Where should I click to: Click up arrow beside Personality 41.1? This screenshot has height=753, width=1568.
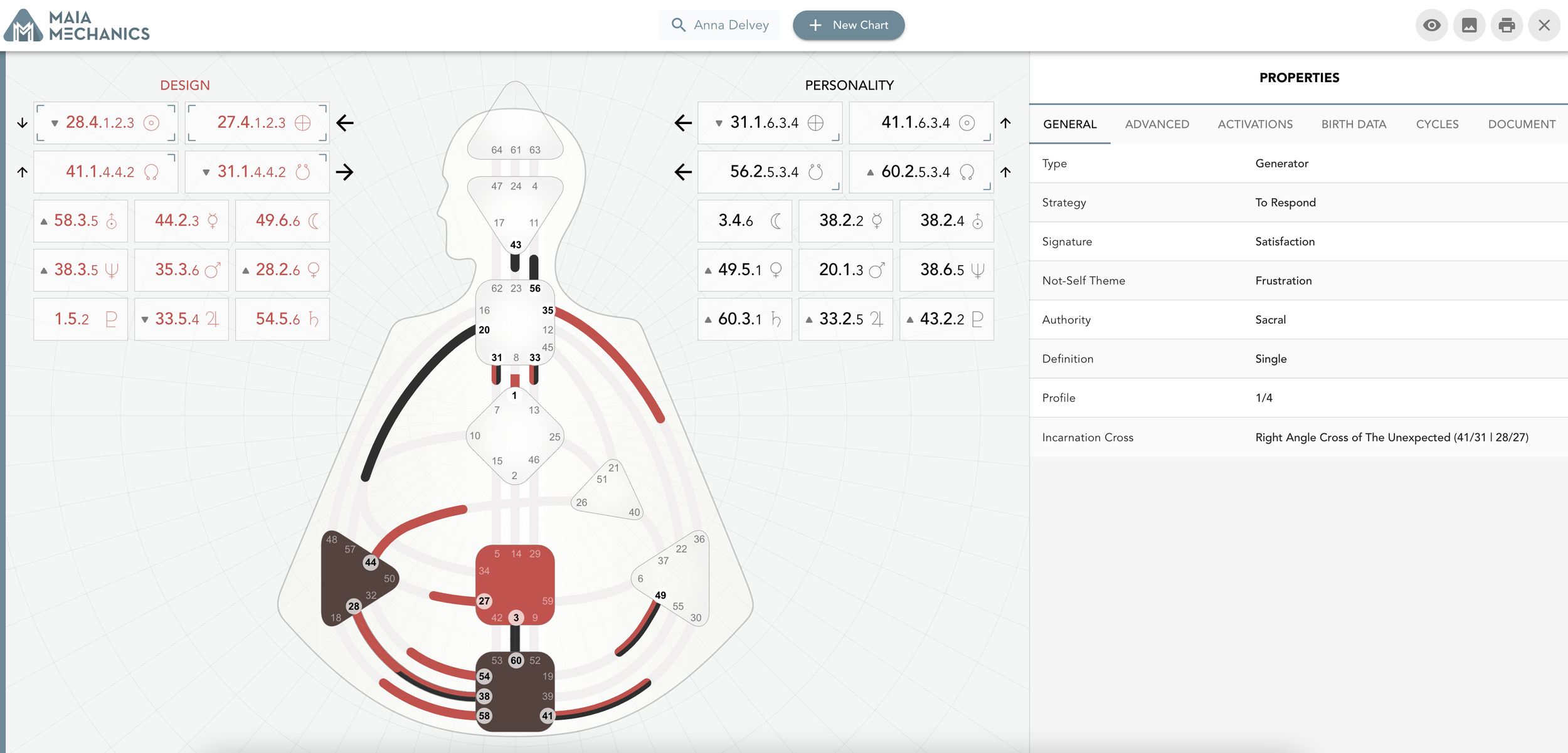(1006, 123)
